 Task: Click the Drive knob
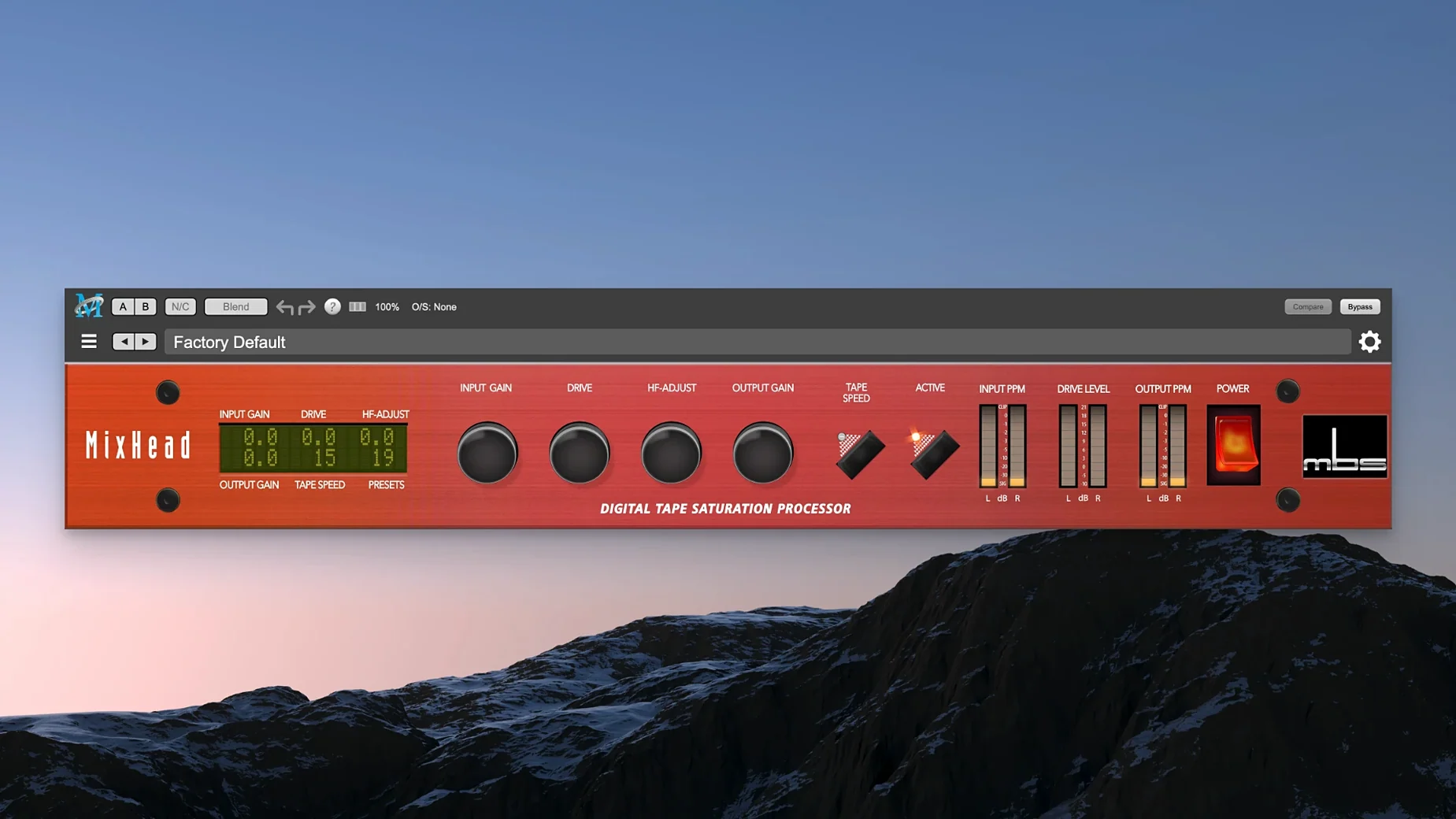pos(579,453)
